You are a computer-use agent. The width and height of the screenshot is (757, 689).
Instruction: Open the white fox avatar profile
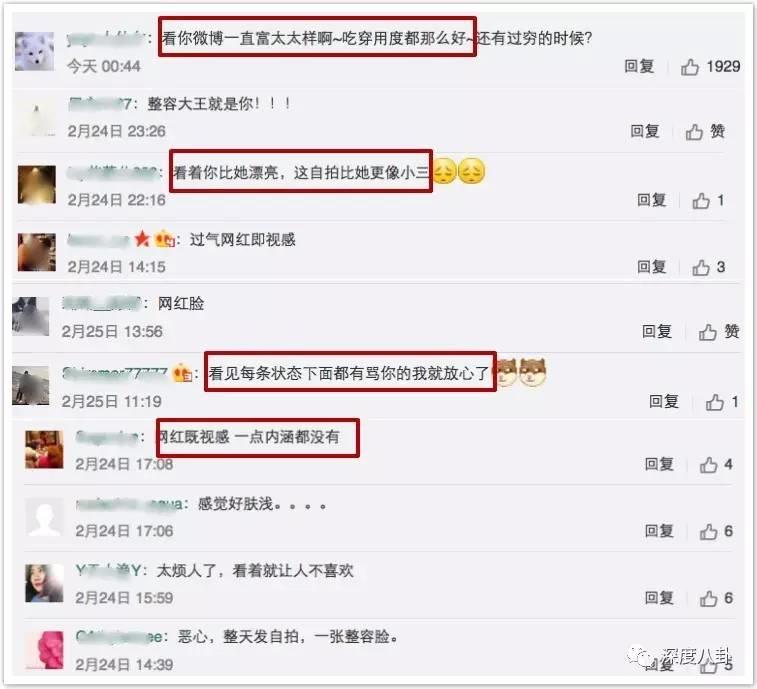pyautogui.click(x=35, y=51)
